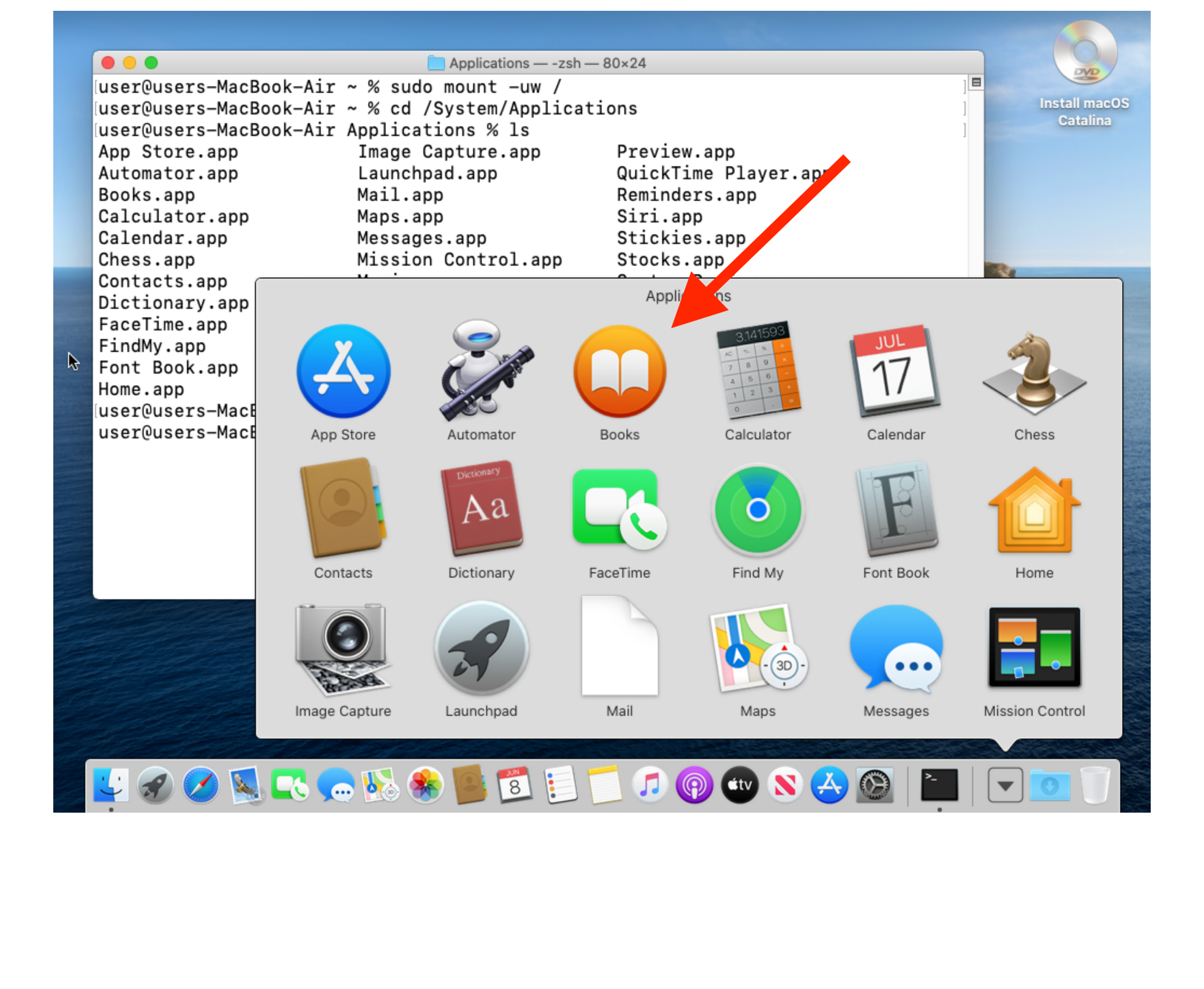Open the Books app icon
This screenshot has height=989, width=1204.
[x=620, y=371]
